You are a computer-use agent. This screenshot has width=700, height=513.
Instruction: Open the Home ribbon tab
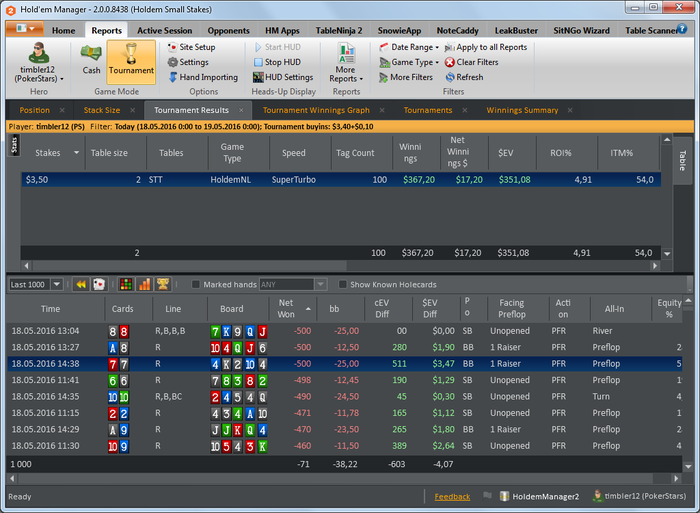pyautogui.click(x=63, y=30)
